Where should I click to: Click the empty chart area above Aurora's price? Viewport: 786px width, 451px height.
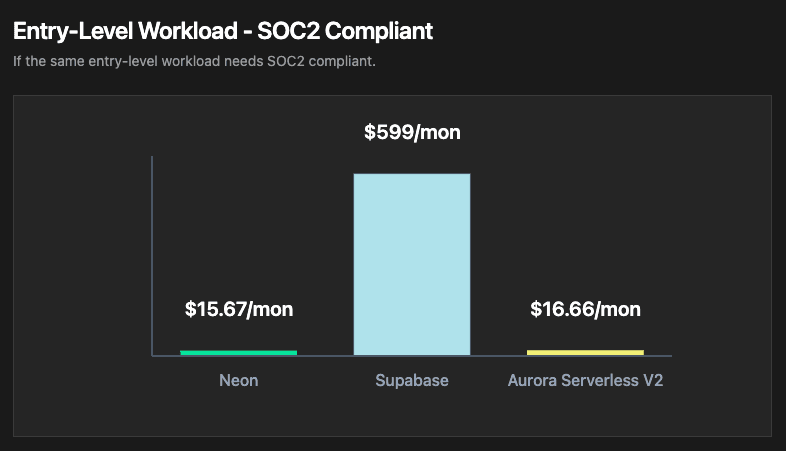point(585,220)
